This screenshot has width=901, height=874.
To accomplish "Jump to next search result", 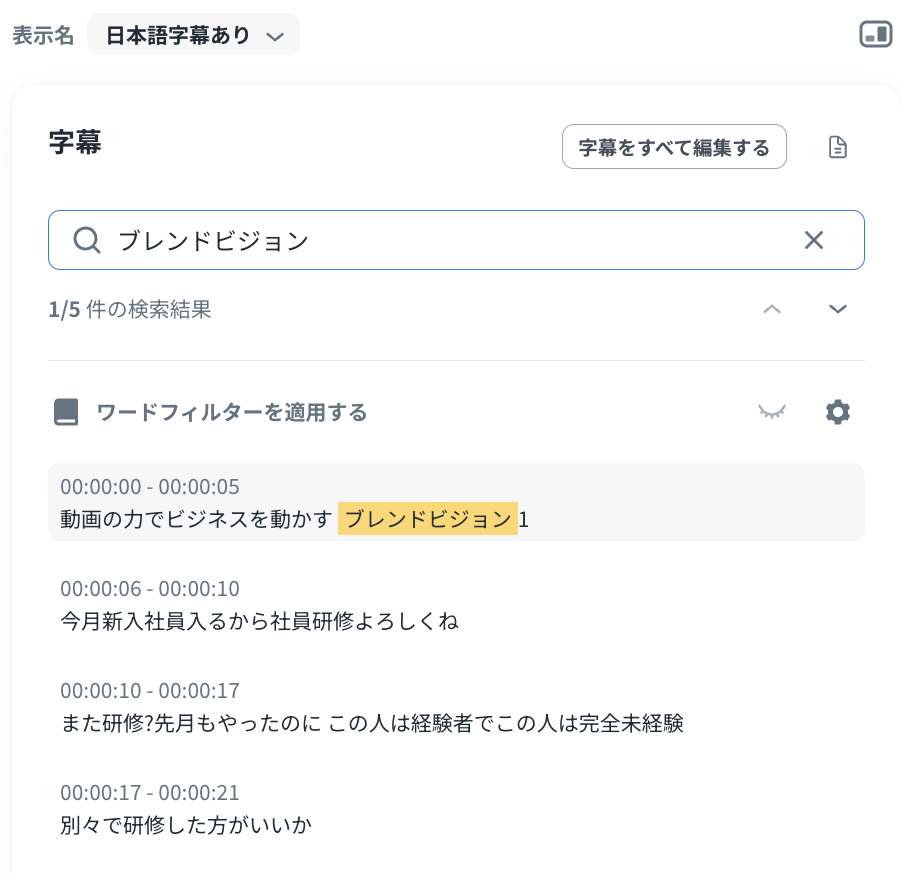I will [838, 309].
